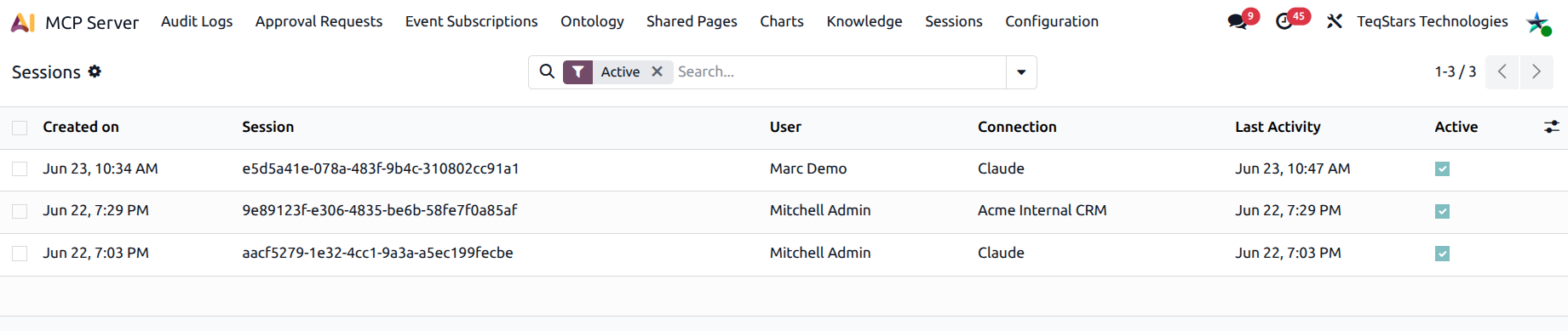Image resolution: width=1568 pixels, height=331 pixels.
Task: Open the Knowledge menu
Action: (x=864, y=21)
